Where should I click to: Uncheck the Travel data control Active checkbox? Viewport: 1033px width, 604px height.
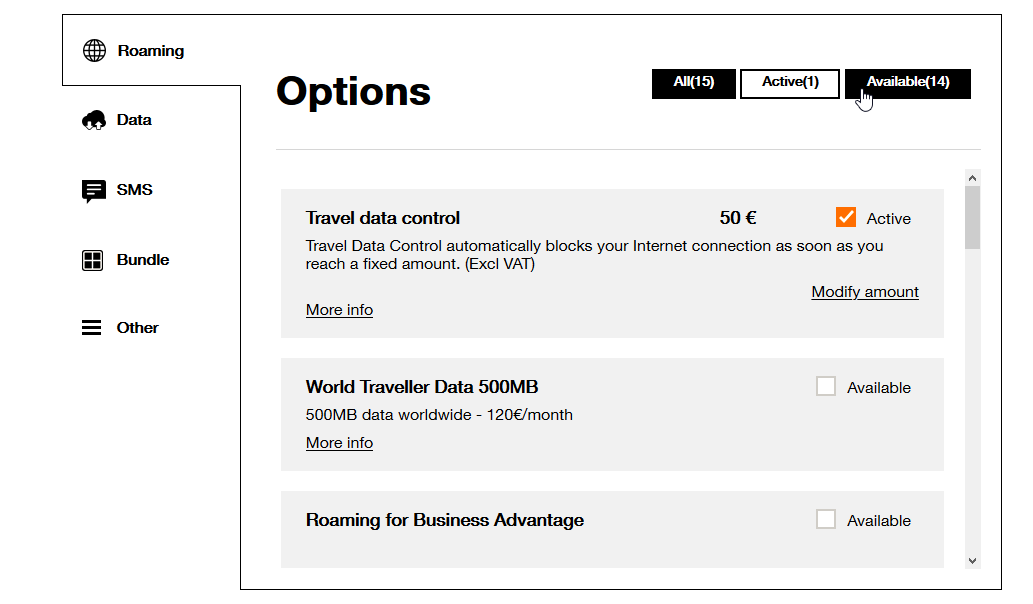tap(846, 218)
